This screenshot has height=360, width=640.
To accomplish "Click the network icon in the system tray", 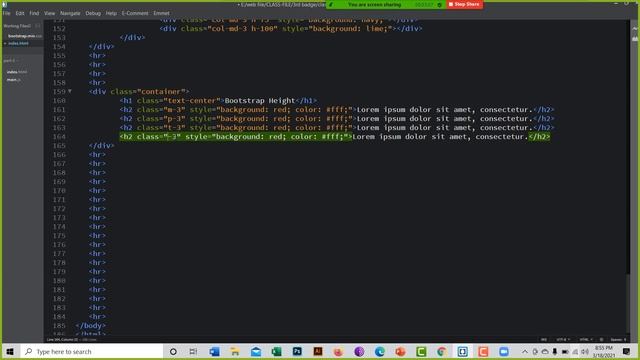I will (575, 351).
